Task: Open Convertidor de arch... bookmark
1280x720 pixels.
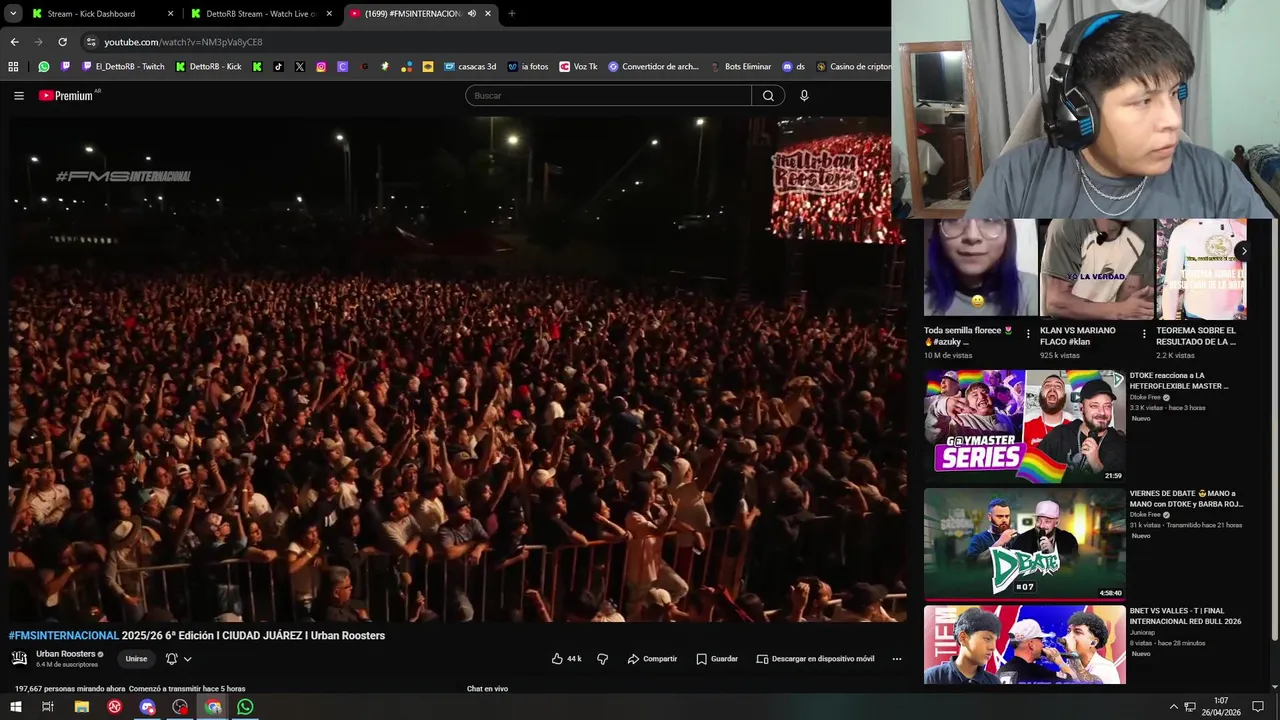Action: (x=654, y=67)
